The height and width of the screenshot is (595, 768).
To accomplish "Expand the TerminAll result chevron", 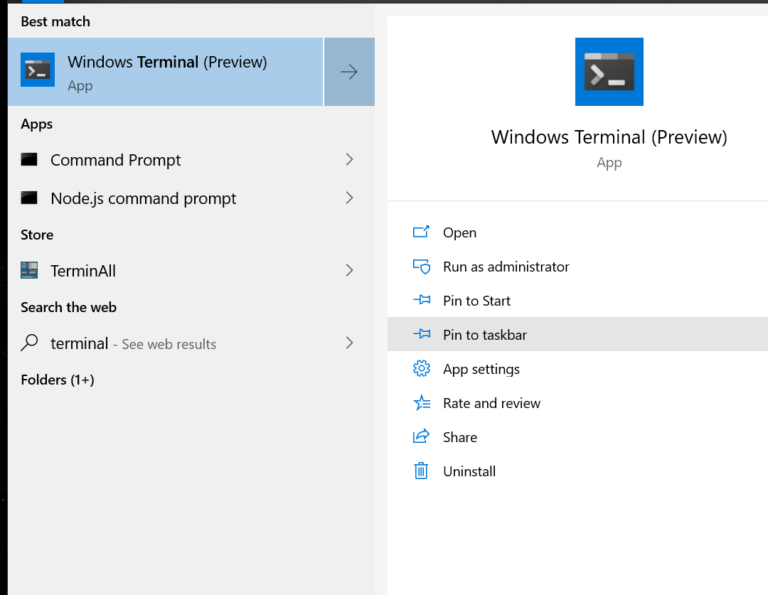I will (349, 270).
